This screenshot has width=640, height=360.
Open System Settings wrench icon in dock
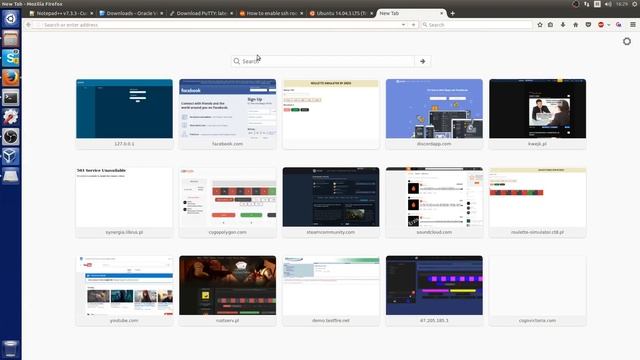[x=11, y=117]
